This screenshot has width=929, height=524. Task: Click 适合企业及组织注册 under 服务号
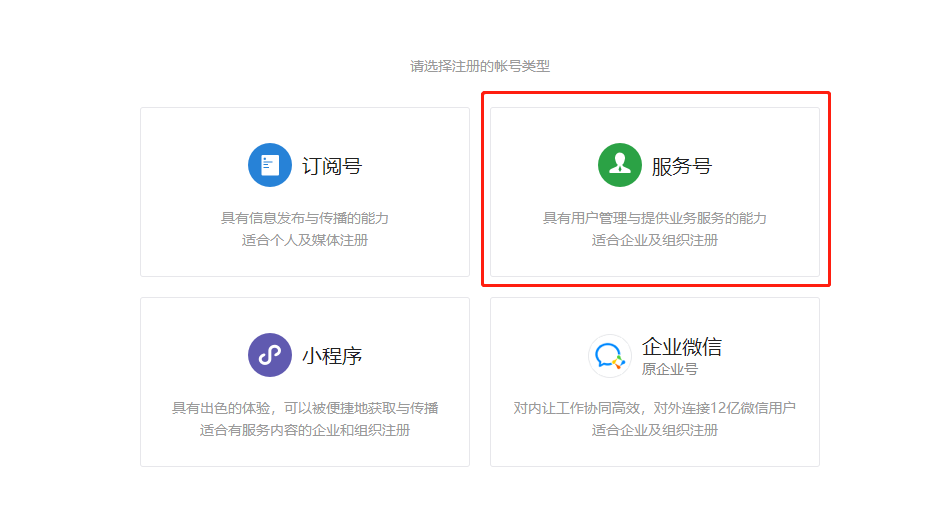[x=655, y=240]
